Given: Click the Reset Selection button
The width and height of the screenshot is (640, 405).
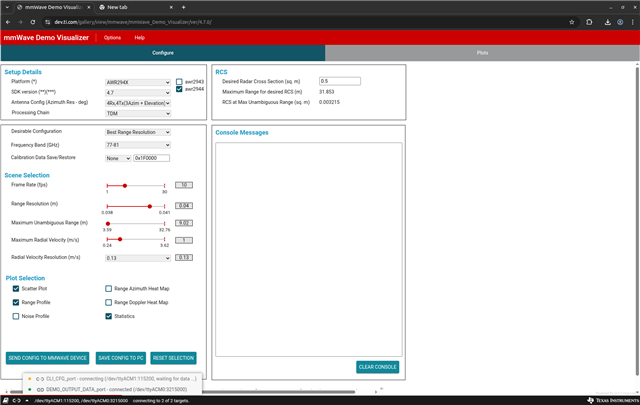Looking at the screenshot, I should click(x=173, y=358).
